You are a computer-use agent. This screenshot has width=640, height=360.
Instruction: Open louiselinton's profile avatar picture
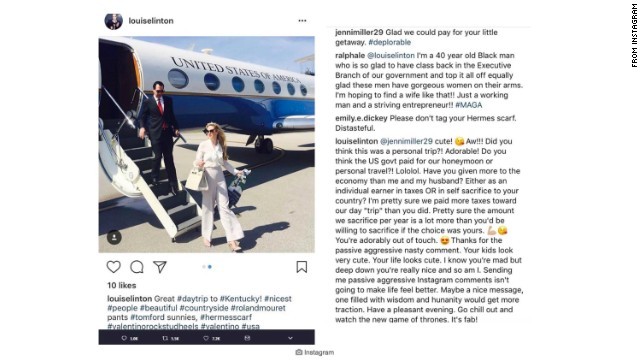pyautogui.click(x=113, y=21)
